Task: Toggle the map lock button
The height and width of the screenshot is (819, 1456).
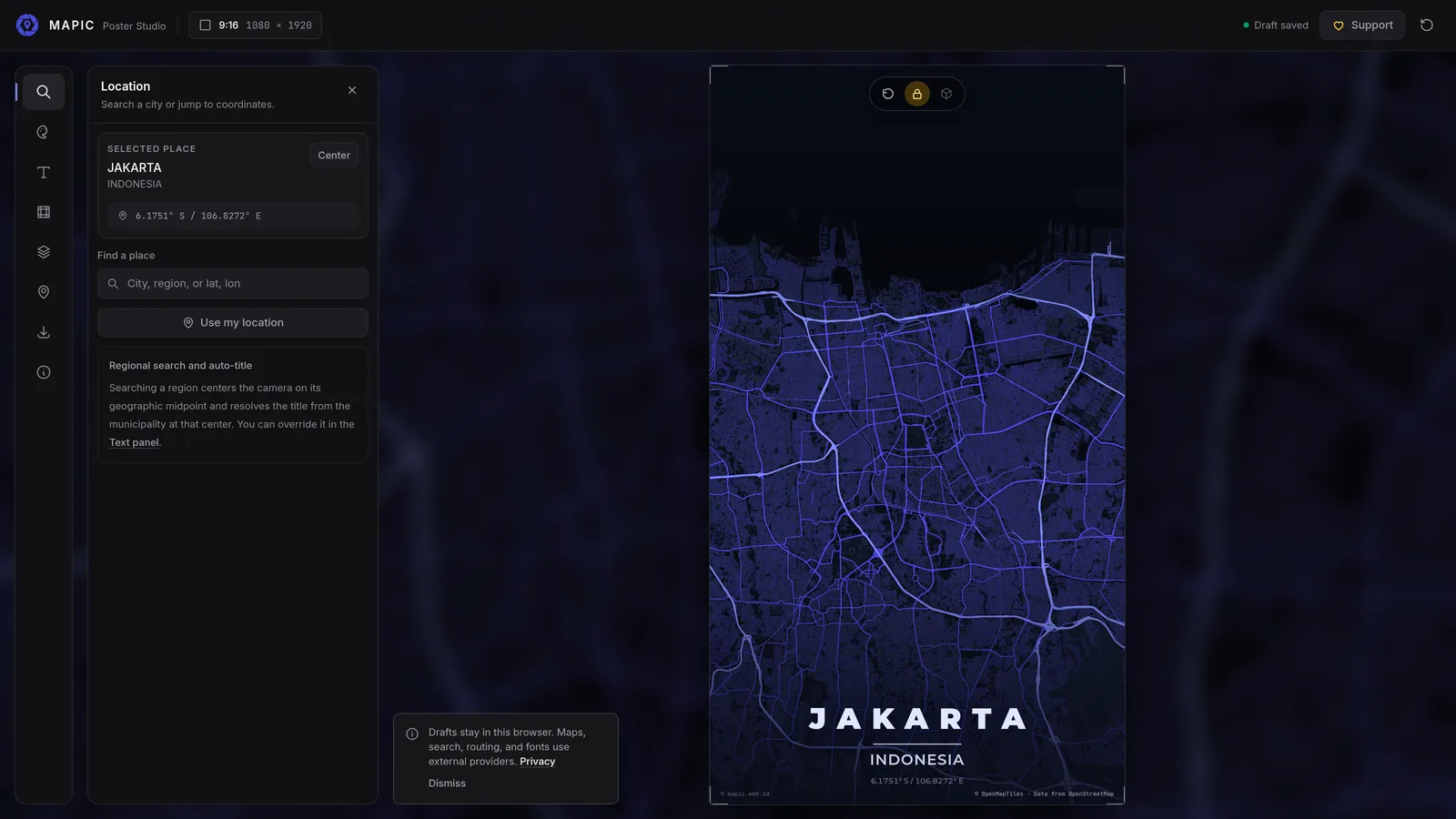Action: [x=917, y=94]
